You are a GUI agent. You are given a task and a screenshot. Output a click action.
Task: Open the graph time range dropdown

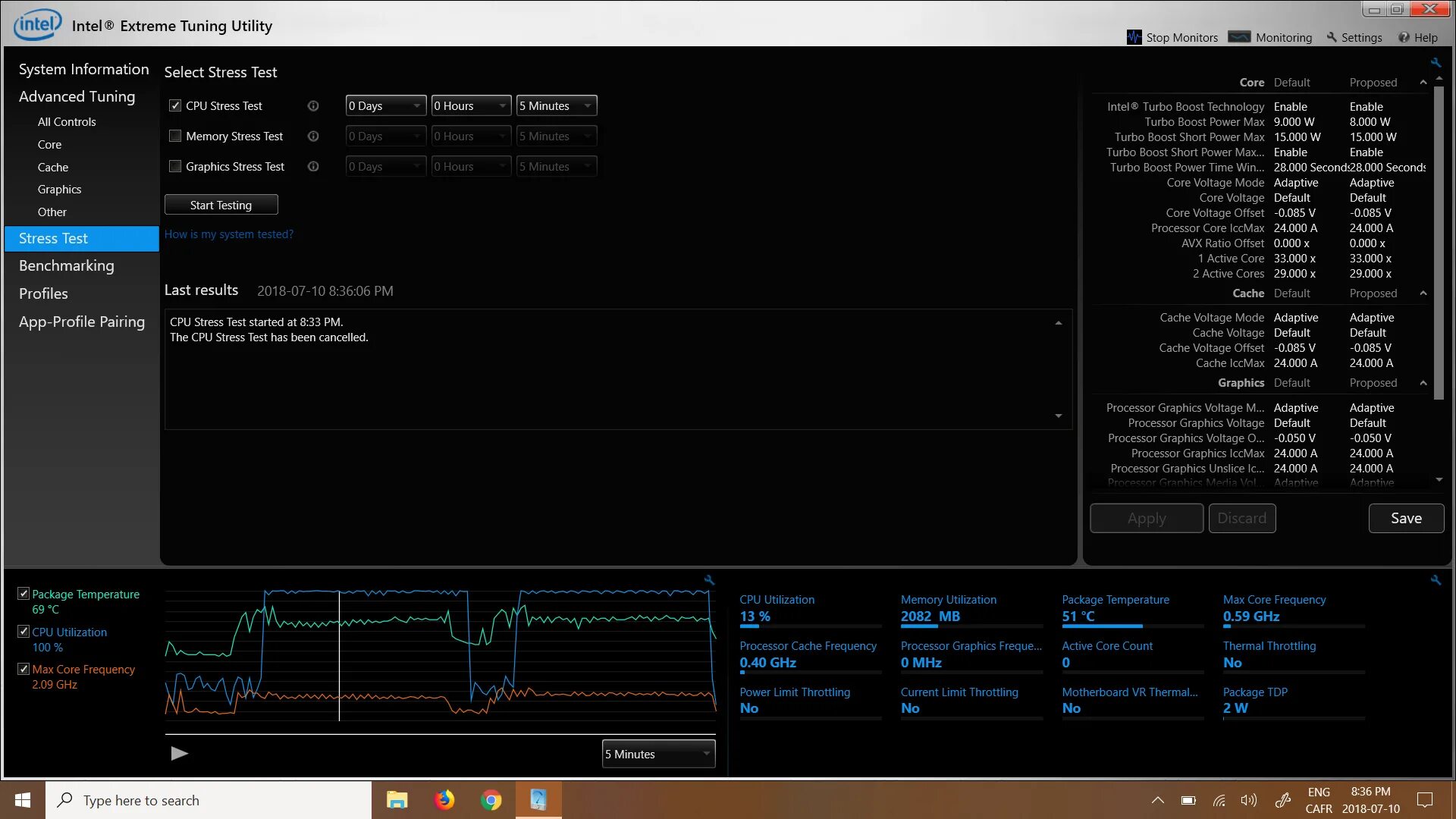[x=657, y=754]
